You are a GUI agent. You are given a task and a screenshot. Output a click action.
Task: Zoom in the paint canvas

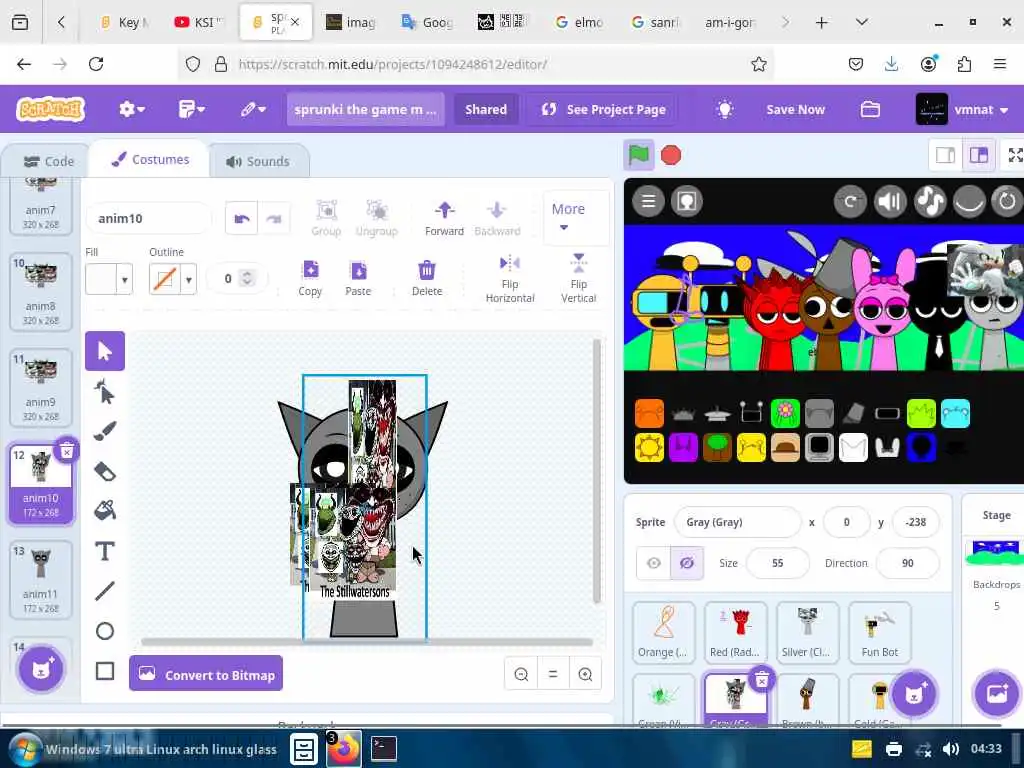(x=585, y=674)
